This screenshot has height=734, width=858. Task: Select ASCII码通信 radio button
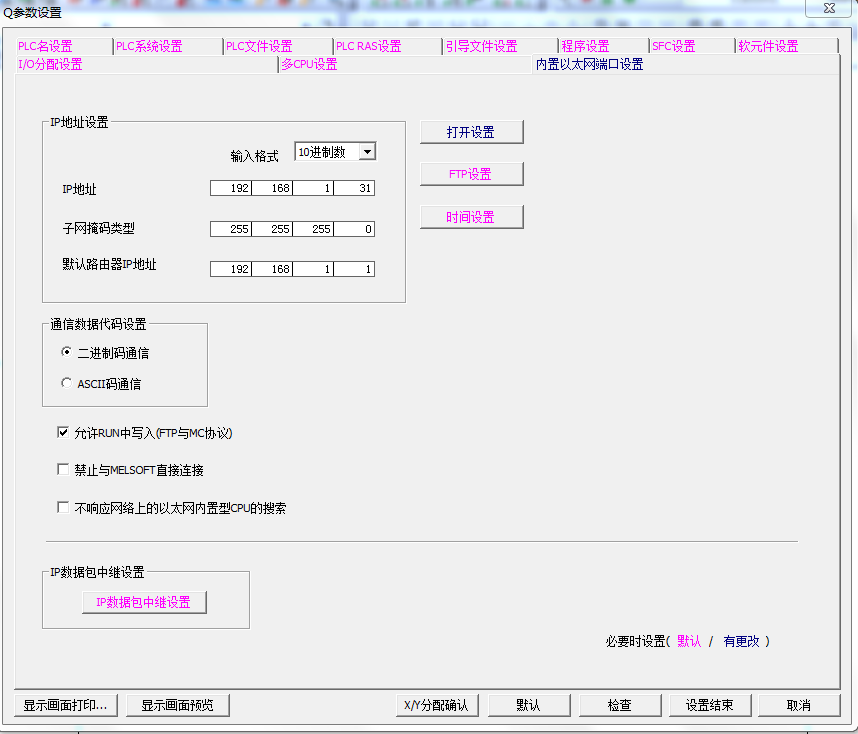pos(67,383)
